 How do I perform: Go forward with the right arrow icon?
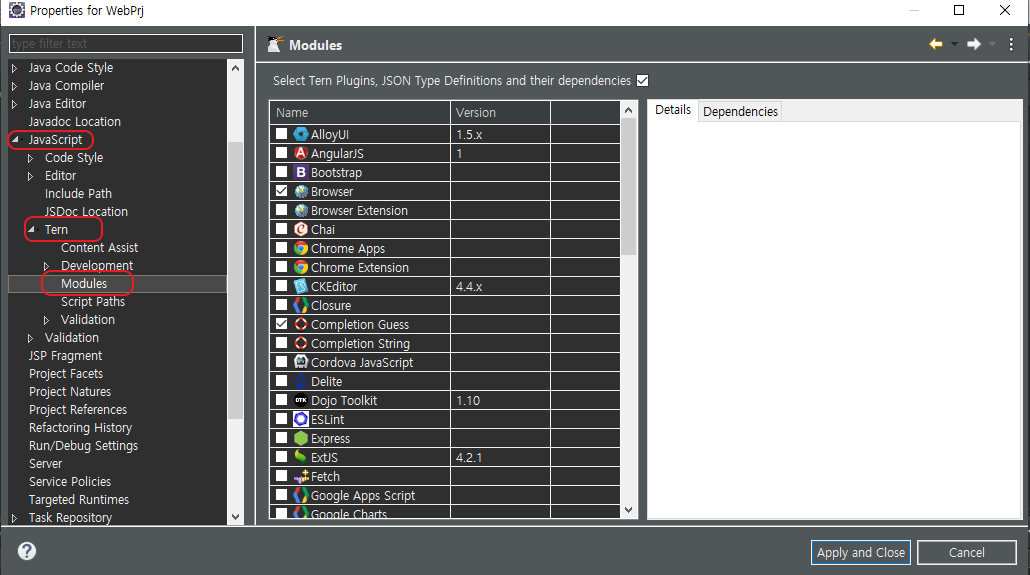(x=974, y=44)
